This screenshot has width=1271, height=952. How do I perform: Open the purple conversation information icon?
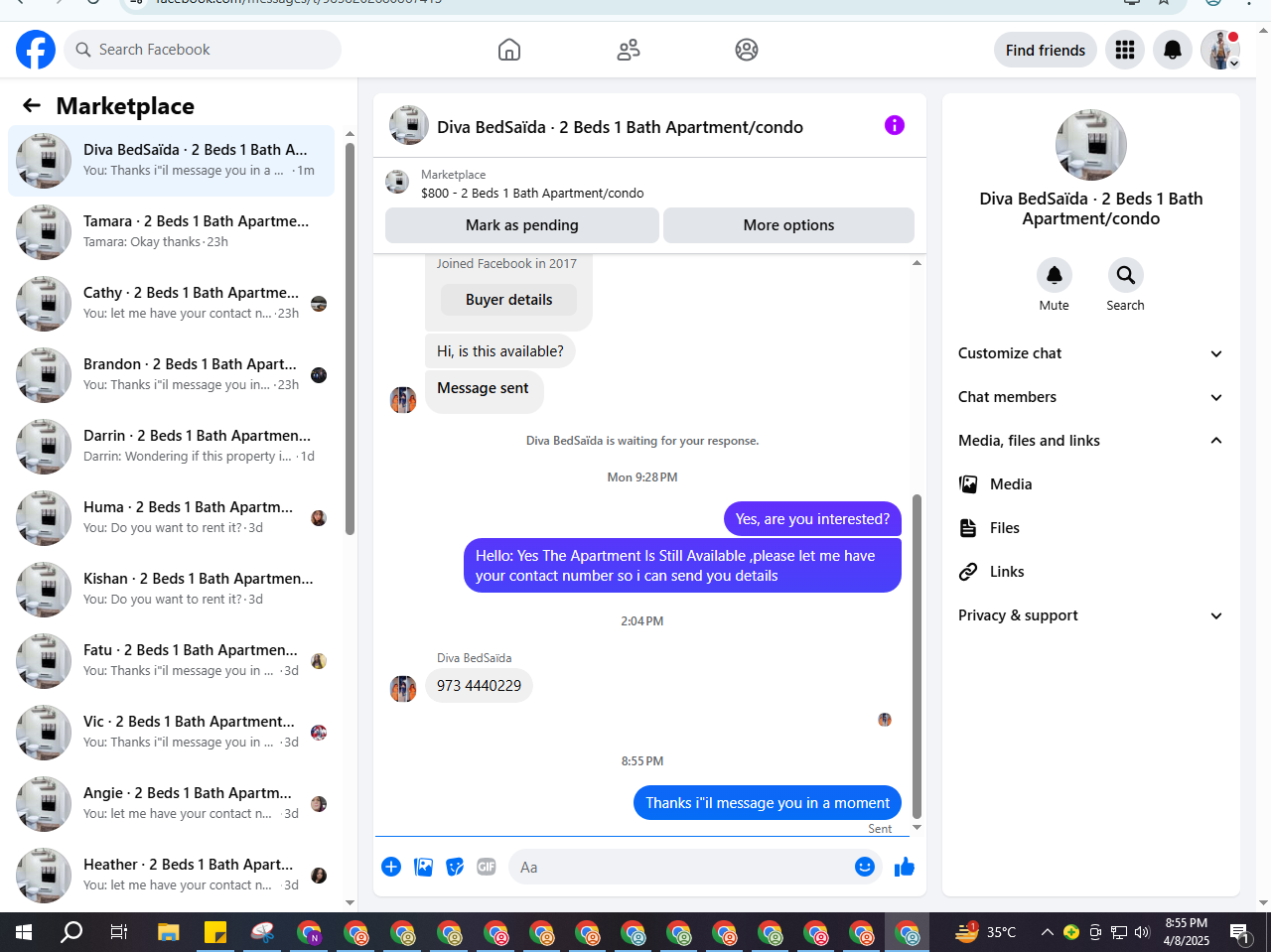[x=895, y=125]
